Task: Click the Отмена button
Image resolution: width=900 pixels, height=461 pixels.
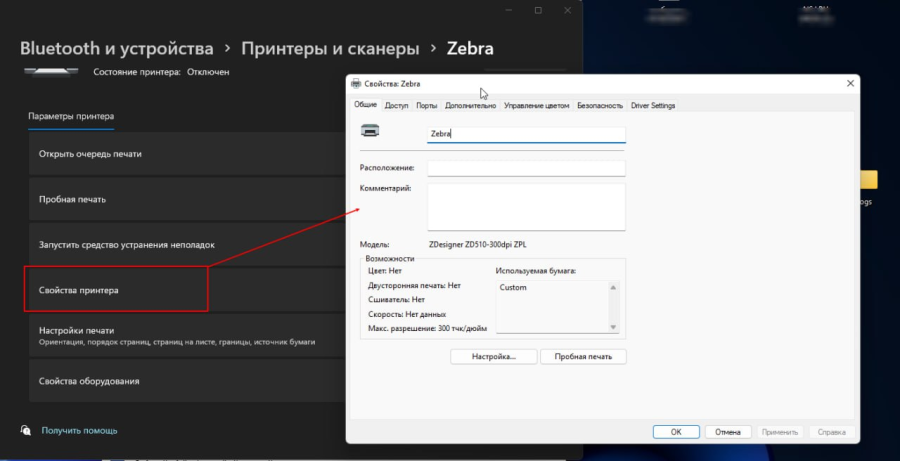Action: pyautogui.click(x=728, y=432)
